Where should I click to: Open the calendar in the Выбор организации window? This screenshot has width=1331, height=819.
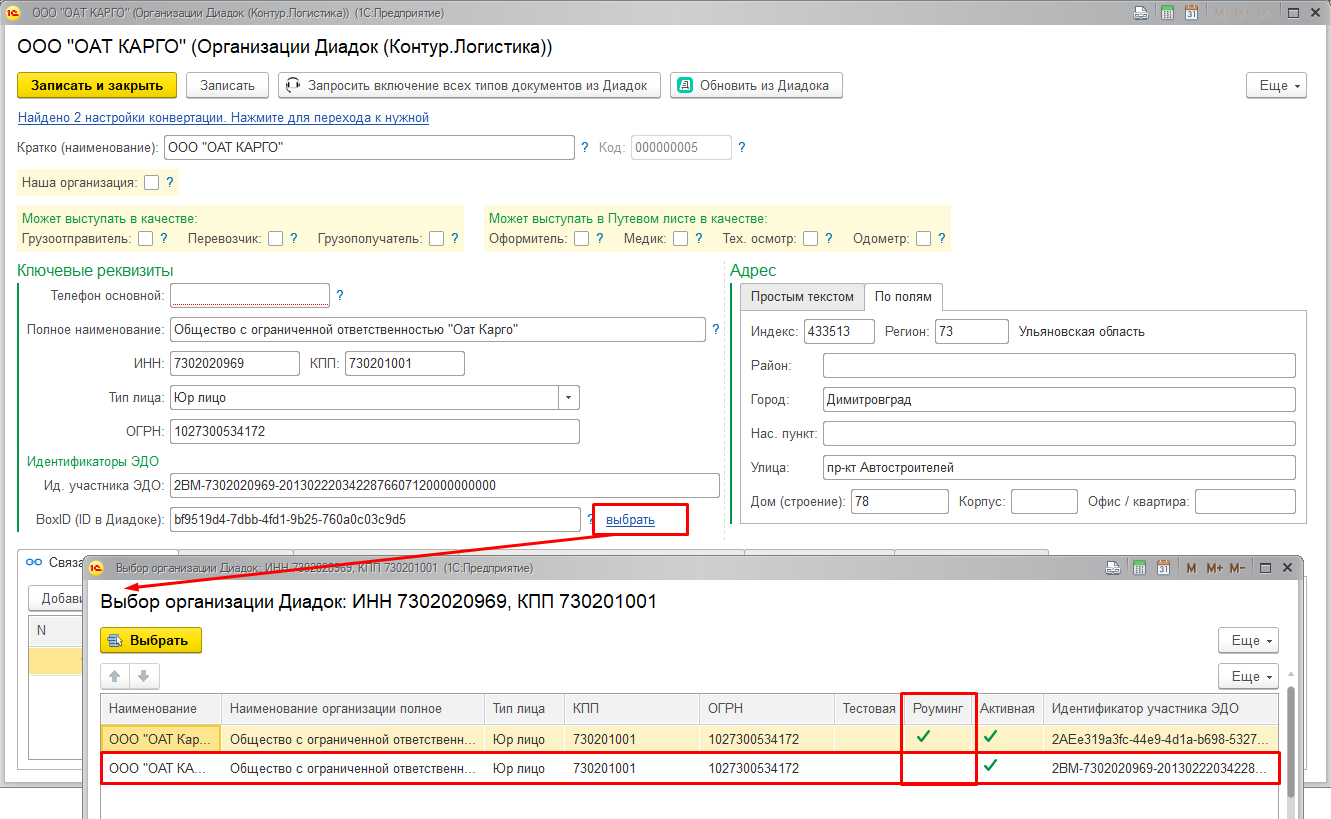[1163, 567]
